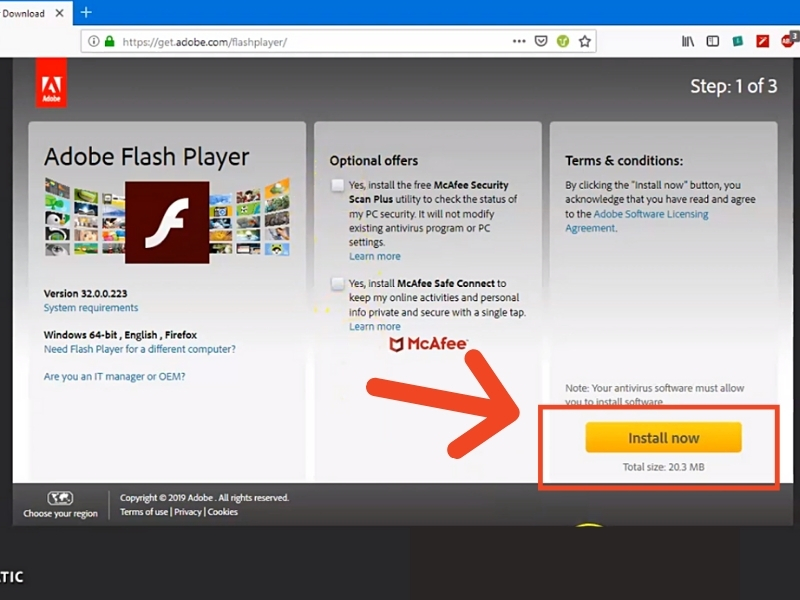The image size is (800, 600).
Task: Click the Flash Player logo image
Action: [x=167, y=222]
